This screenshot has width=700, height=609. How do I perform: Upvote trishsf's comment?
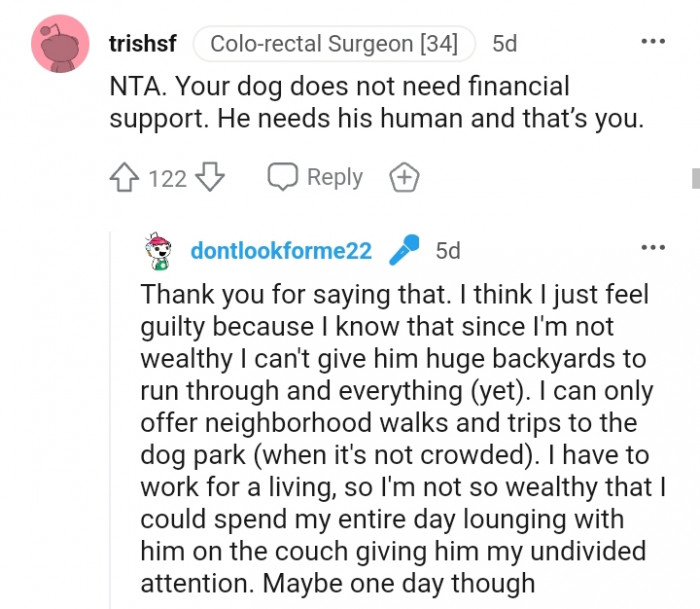125,178
